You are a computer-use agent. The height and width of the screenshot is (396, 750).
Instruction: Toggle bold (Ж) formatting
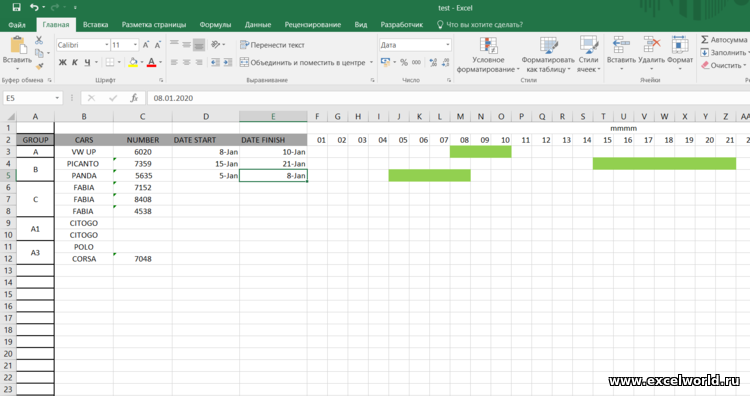coord(63,62)
